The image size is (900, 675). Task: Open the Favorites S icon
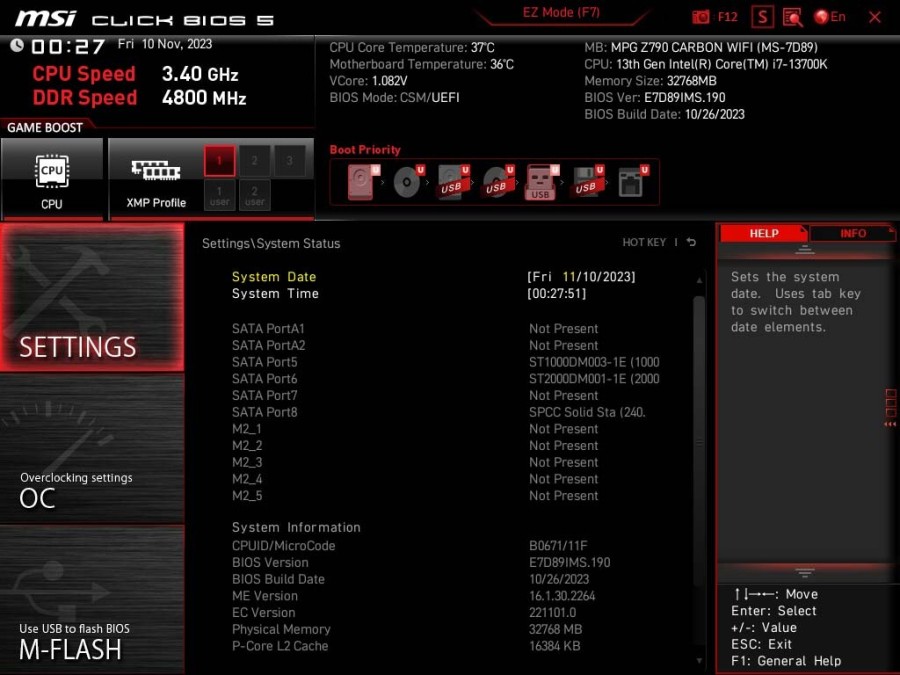tap(762, 17)
